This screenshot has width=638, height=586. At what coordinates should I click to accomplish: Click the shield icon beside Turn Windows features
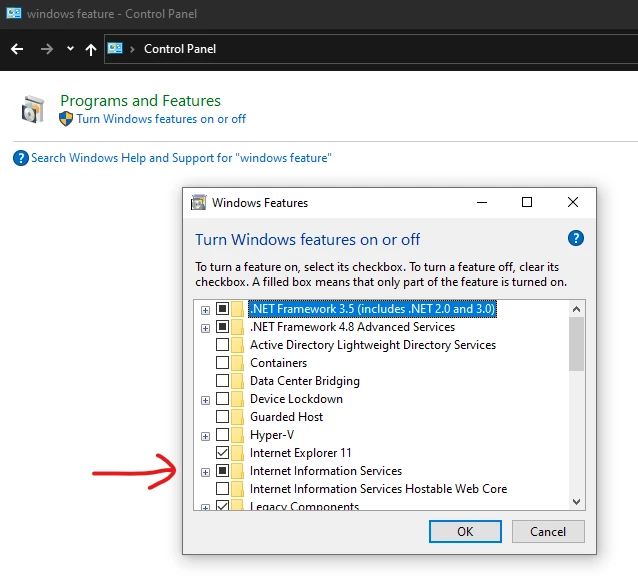[66, 119]
